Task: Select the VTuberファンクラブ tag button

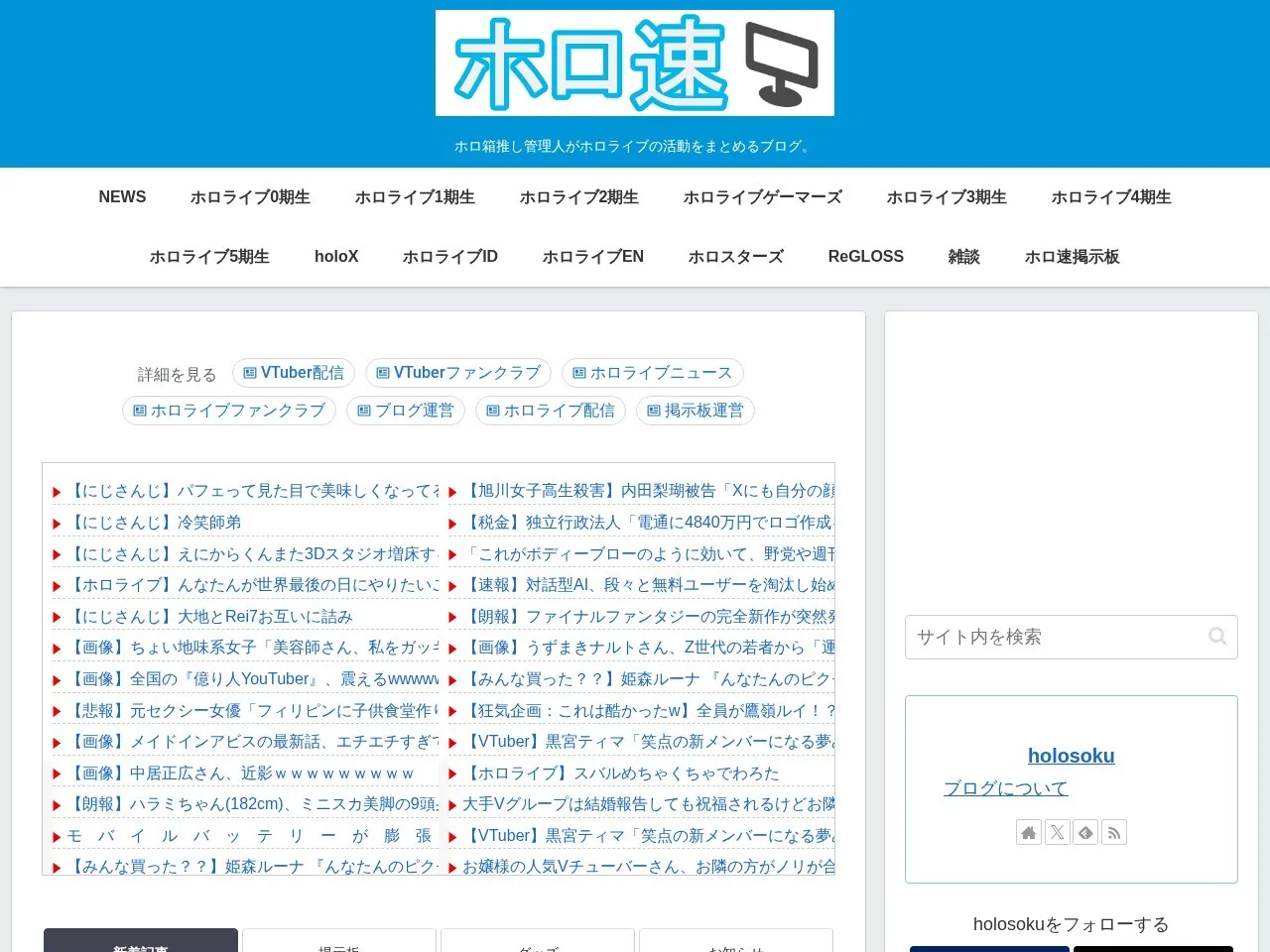Action: point(458,373)
